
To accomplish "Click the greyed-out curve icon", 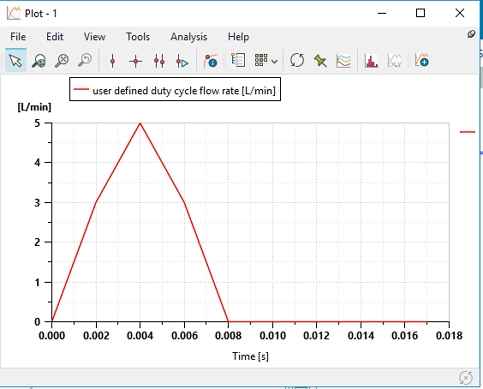I will [x=394, y=61].
